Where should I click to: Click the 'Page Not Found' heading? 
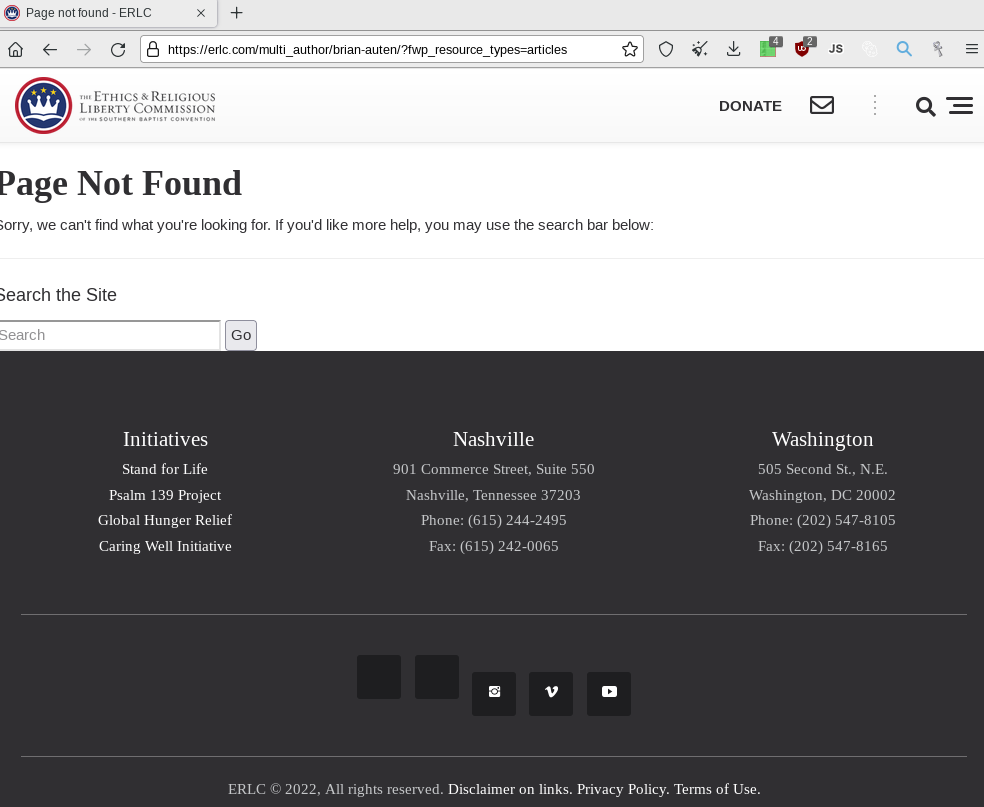pos(120,184)
